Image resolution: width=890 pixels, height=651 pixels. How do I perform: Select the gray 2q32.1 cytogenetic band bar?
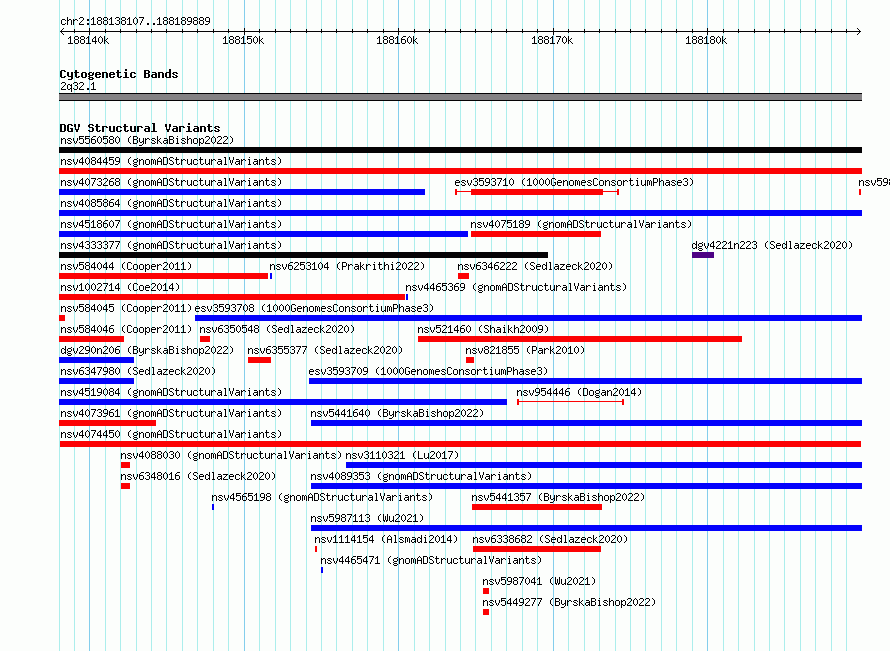click(460, 97)
